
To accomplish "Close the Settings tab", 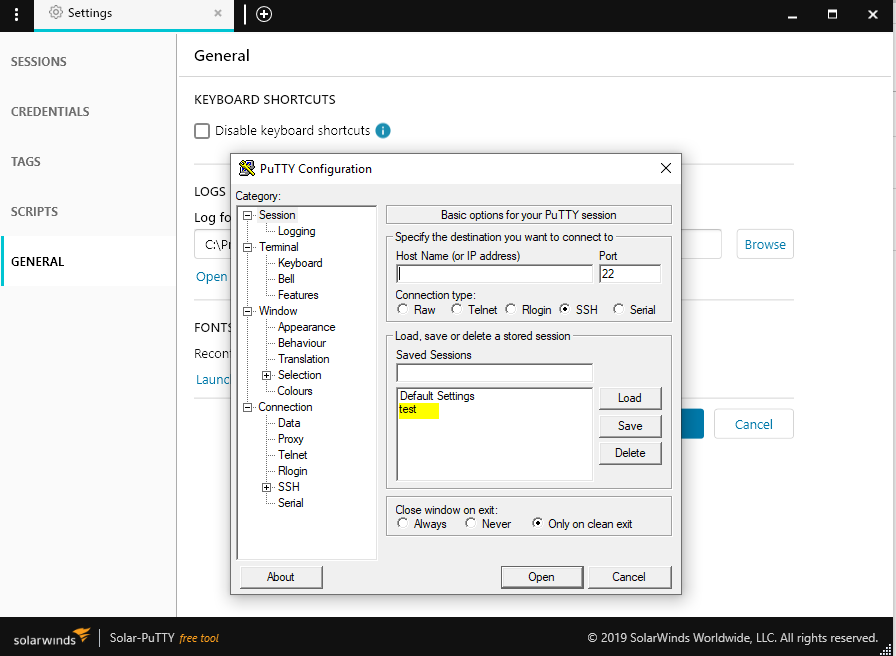I will tap(218, 13).
